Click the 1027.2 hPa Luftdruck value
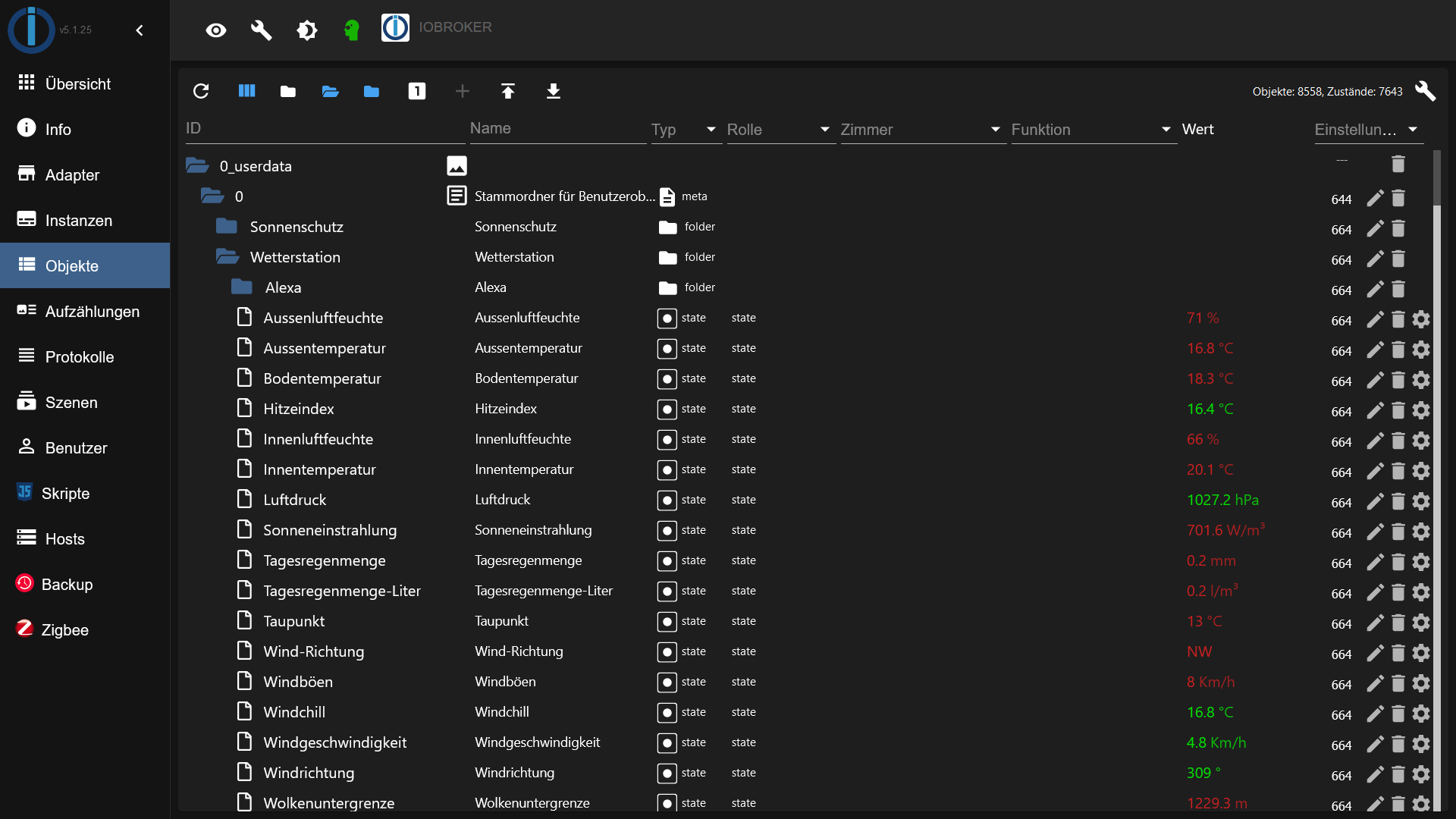 [x=1222, y=500]
